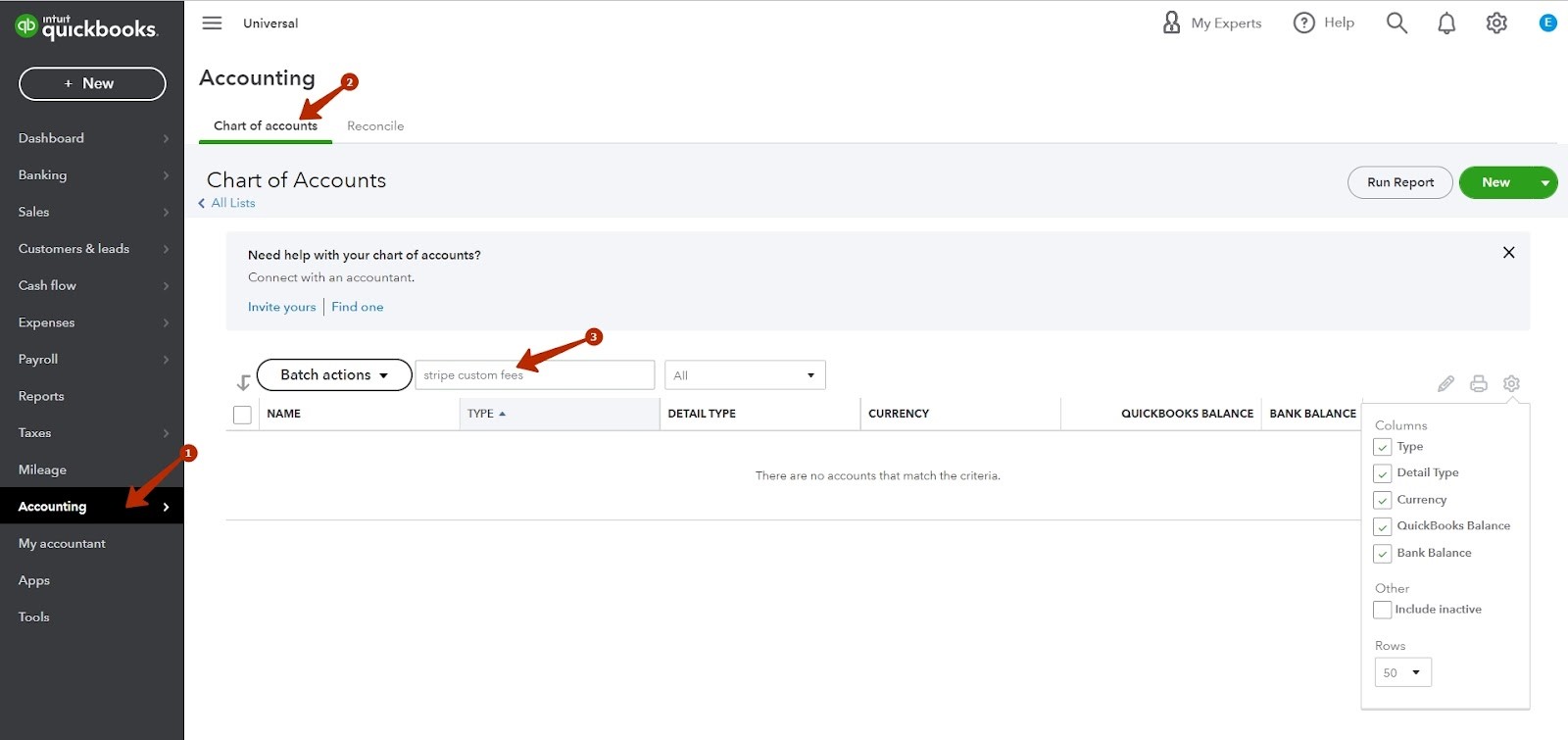This screenshot has width=1568, height=740.
Task: Open the search magnifier icon
Action: (1396, 23)
